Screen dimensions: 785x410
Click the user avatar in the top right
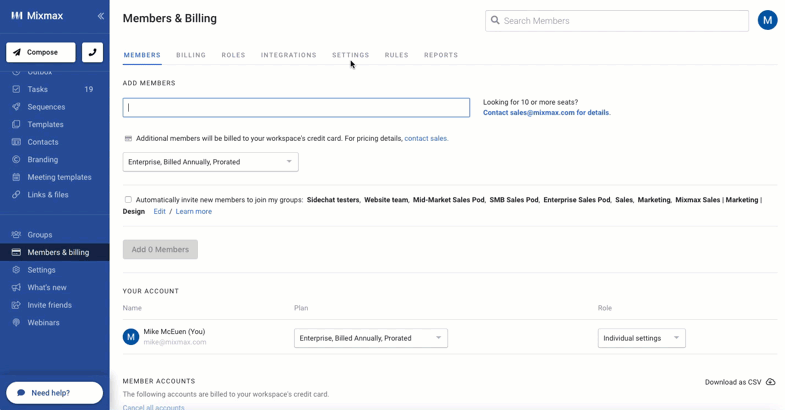767,21
